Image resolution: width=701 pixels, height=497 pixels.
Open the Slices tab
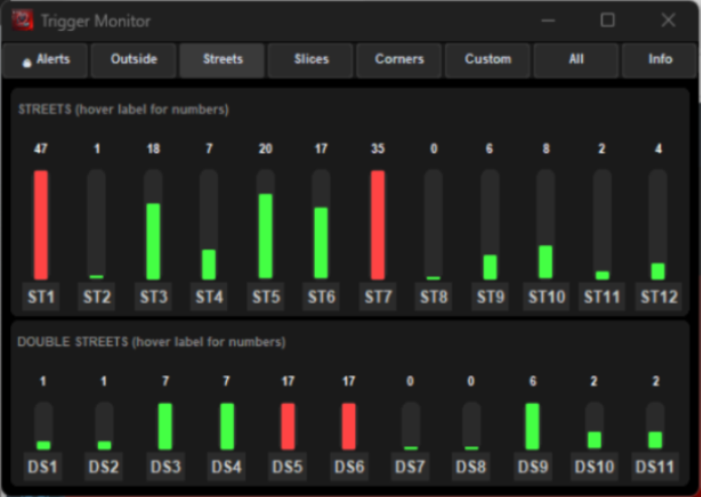pyautogui.click(x=311, y=60)
